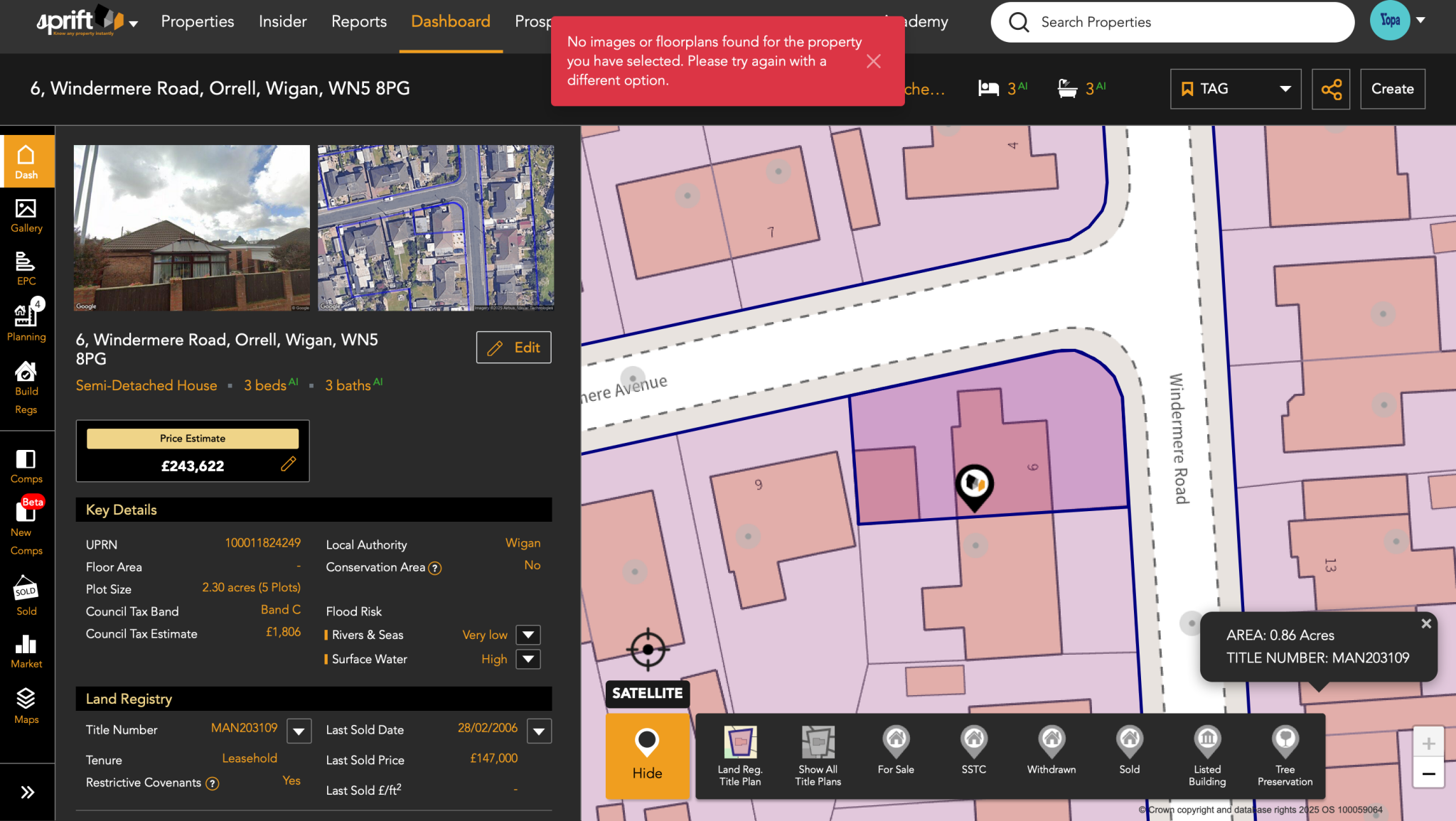Open the aerial map thumbnail
1456x821 pixels.
pos(436,227)
